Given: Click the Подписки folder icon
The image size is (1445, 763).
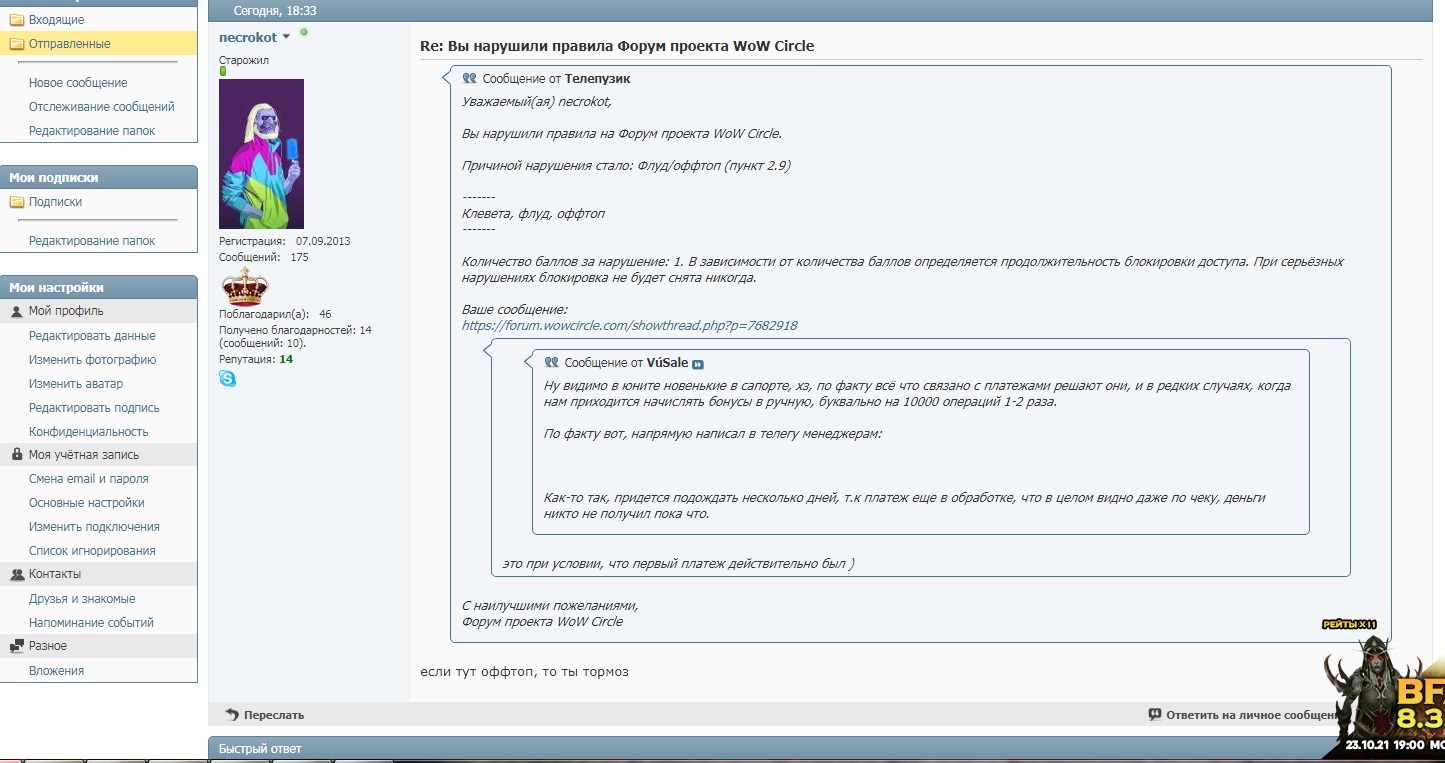Looking at the screenshot, I should 16,202.
